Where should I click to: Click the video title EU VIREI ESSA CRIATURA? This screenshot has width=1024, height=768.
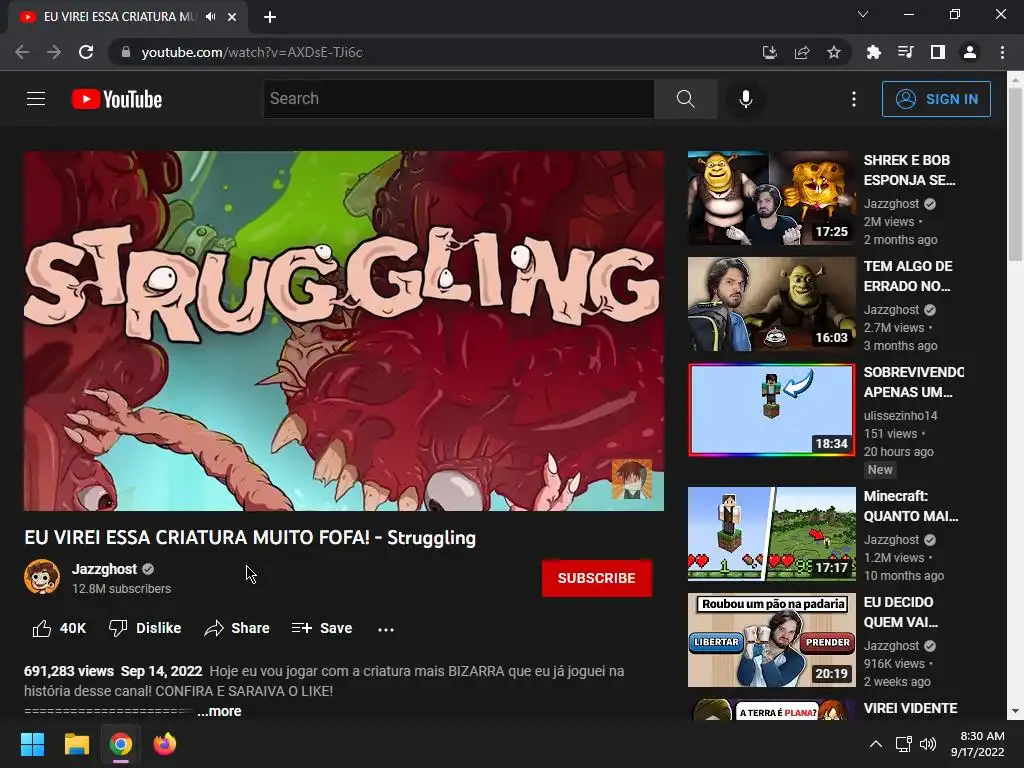(x=250, y=537)
